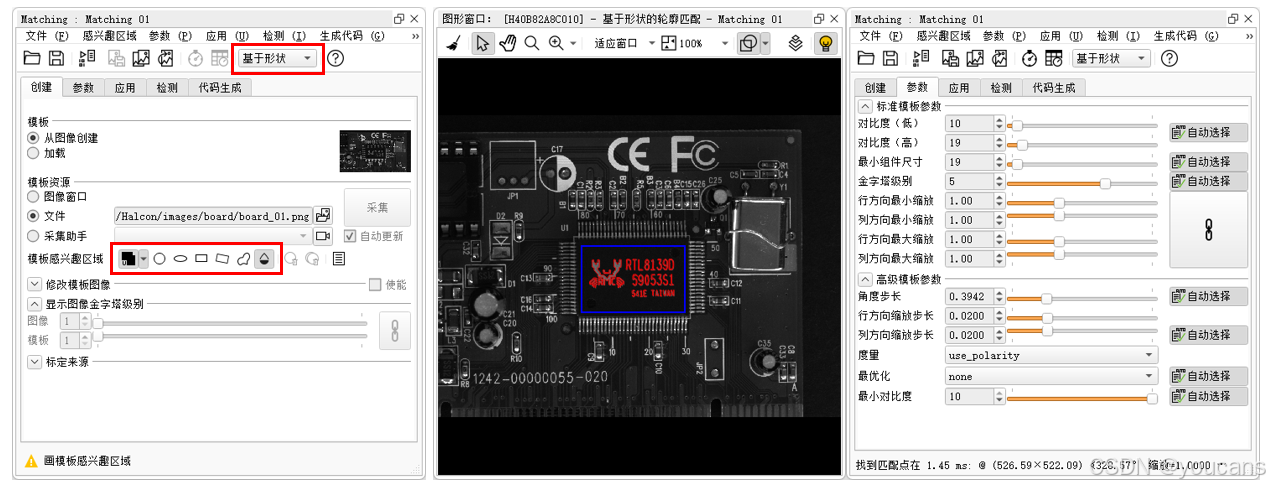Click the zoom-in plus magnifier icon

(556, 43)
